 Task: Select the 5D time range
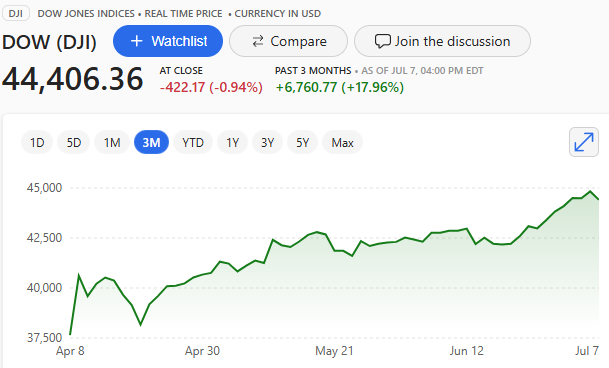(x=73, y=143)
